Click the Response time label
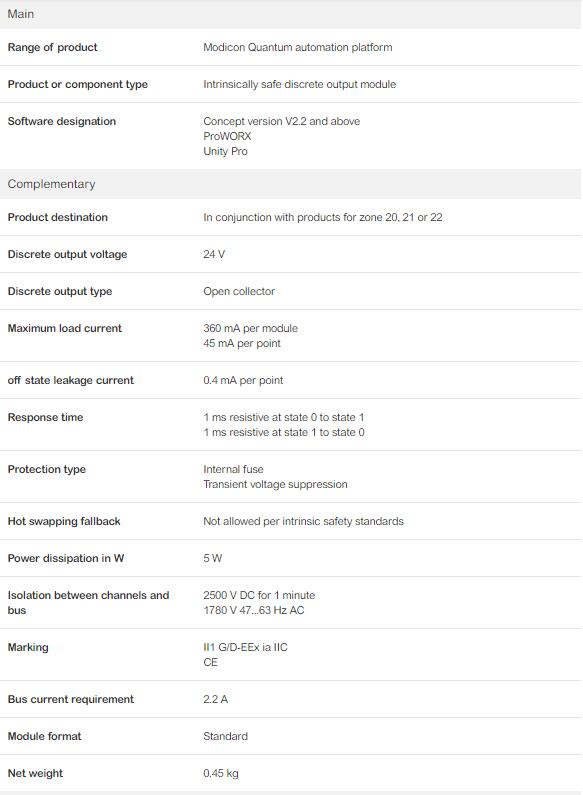 tap(45, 417)
